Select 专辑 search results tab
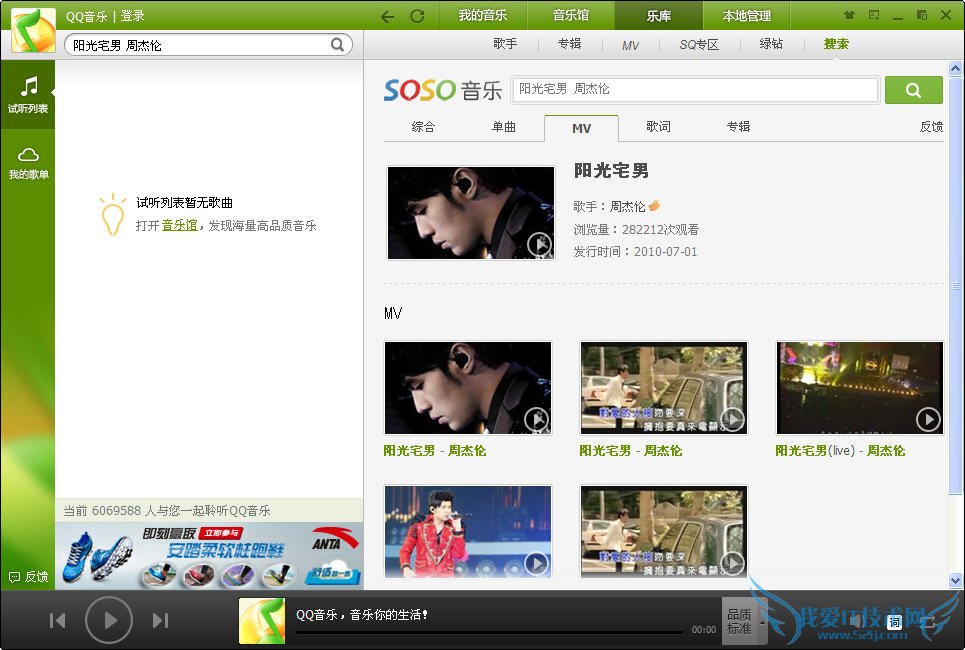Image resolution: width=965 pixels, height=650 pixels. point(739,127)
